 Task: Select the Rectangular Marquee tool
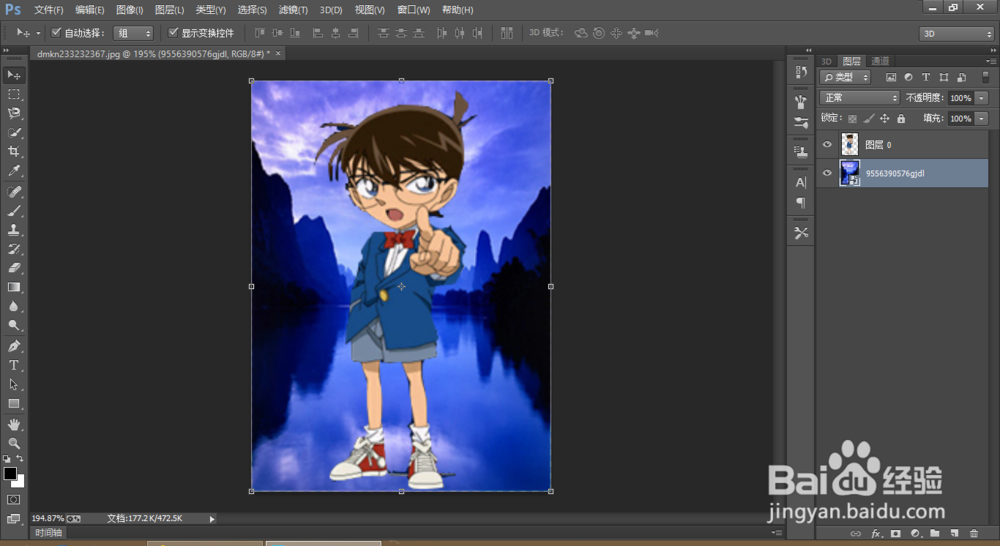point(13,94)
